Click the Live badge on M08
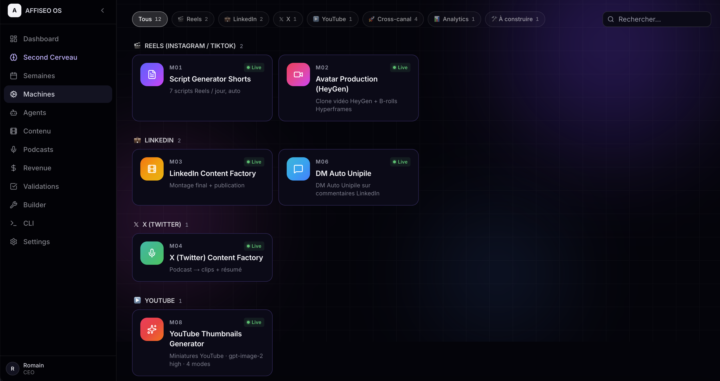Image resolution: width=720 pixels, height=381 pixels. click(x=254, y=322)
